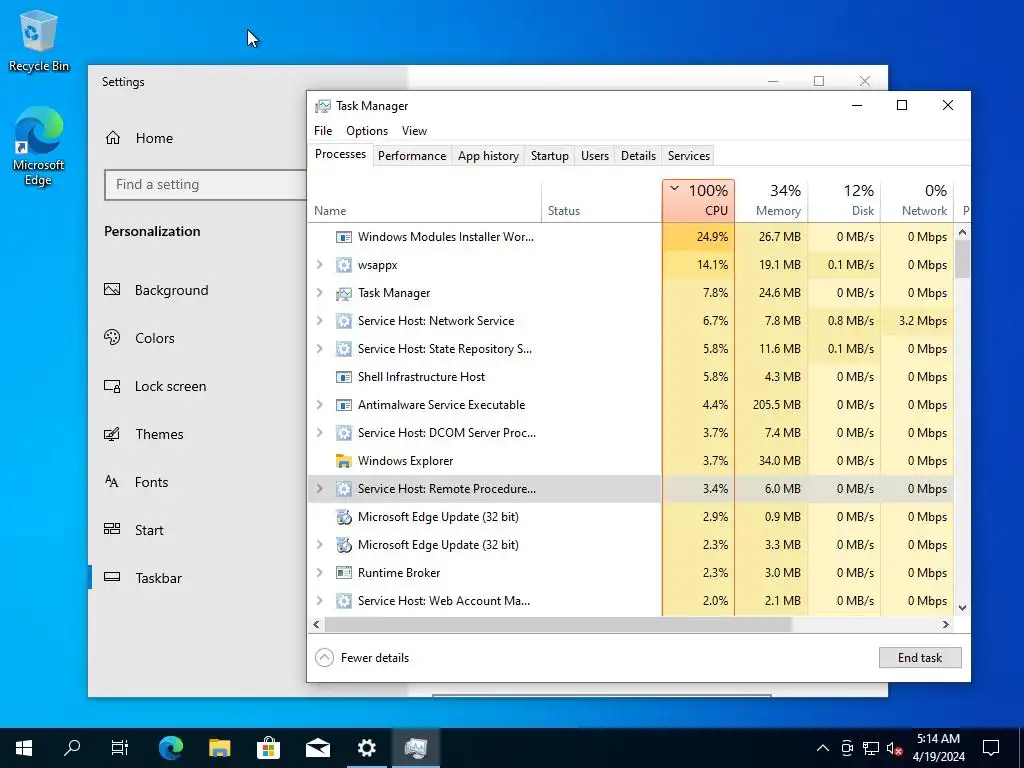Switch to the Details tab
This screenshot has width=1024, height=768.
click(638, 155)
